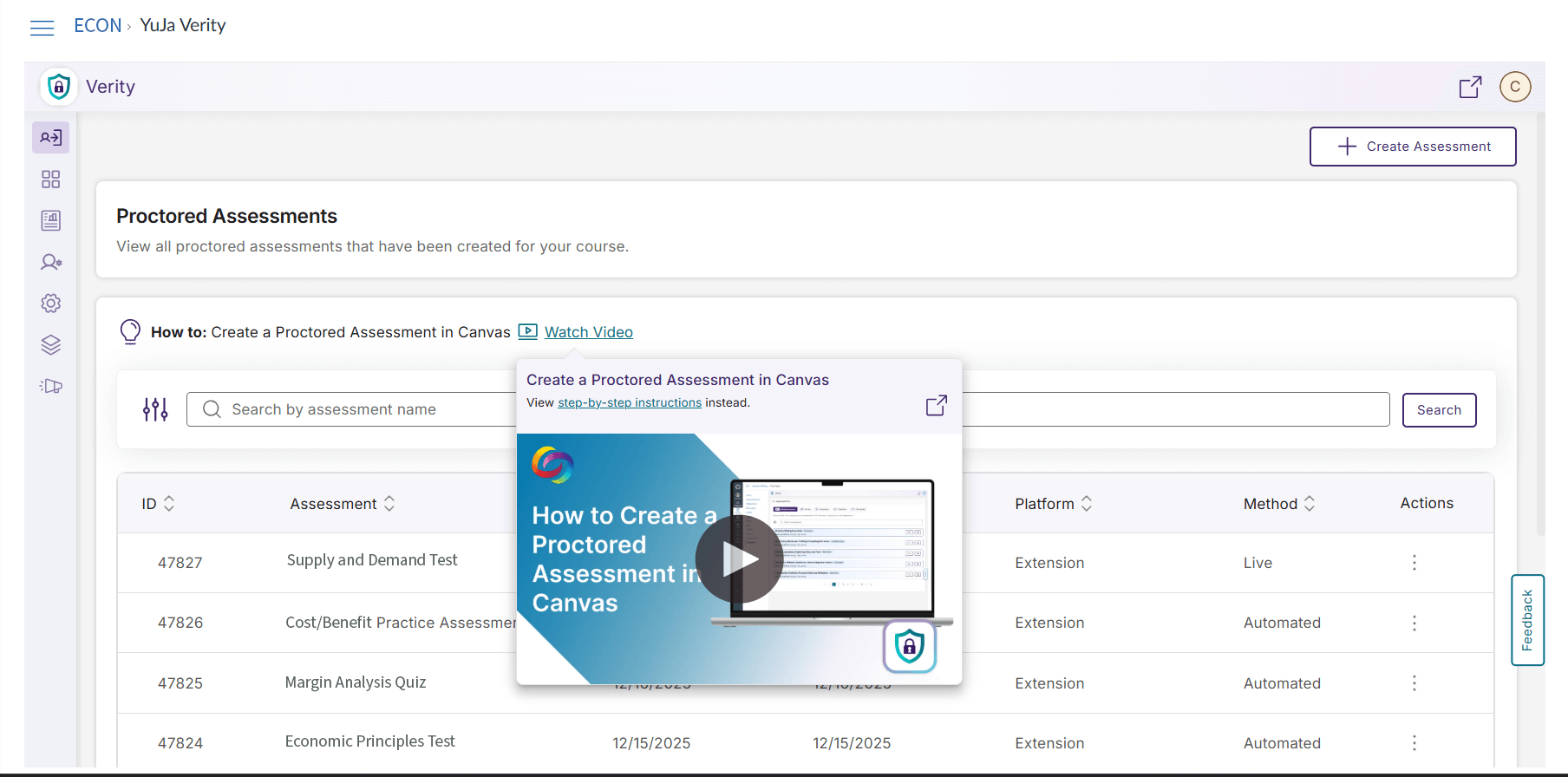1568x777 pixels.
Task: Click the Economic Principles Test name
Action: [x=370, y=741]
